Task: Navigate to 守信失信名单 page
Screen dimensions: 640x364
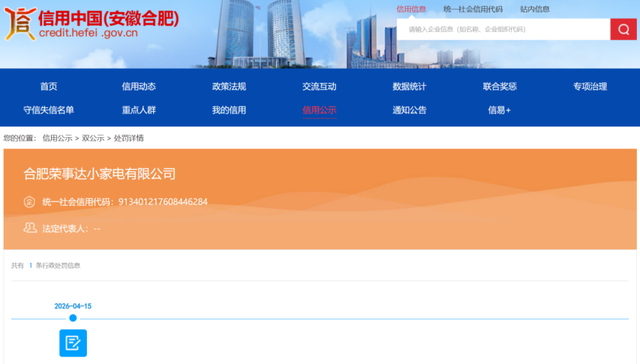Action: 49,110
